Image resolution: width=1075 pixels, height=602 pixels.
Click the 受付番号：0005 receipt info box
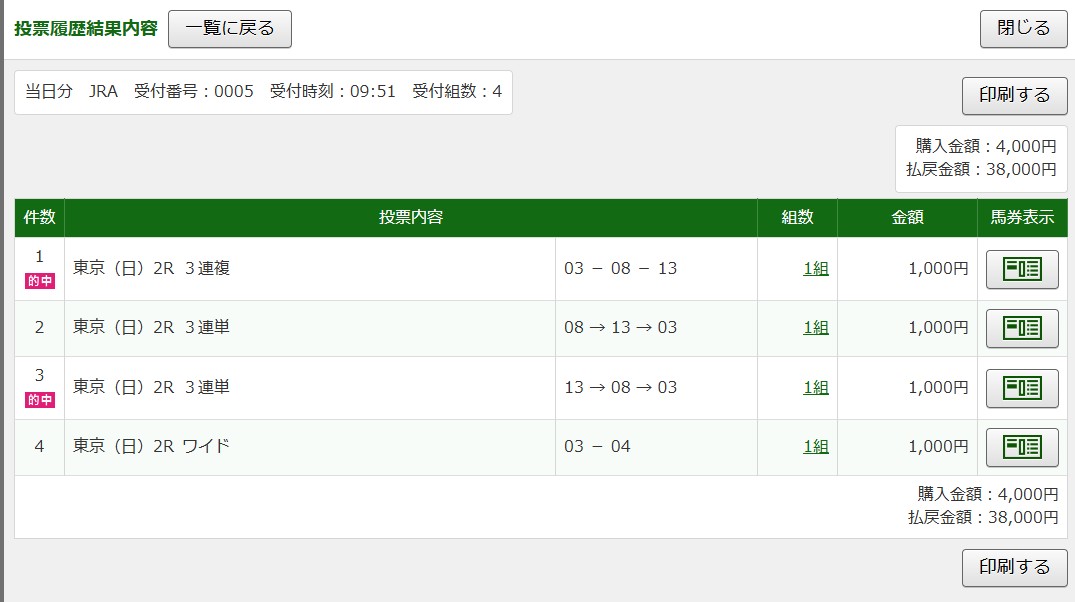[263, 92]
